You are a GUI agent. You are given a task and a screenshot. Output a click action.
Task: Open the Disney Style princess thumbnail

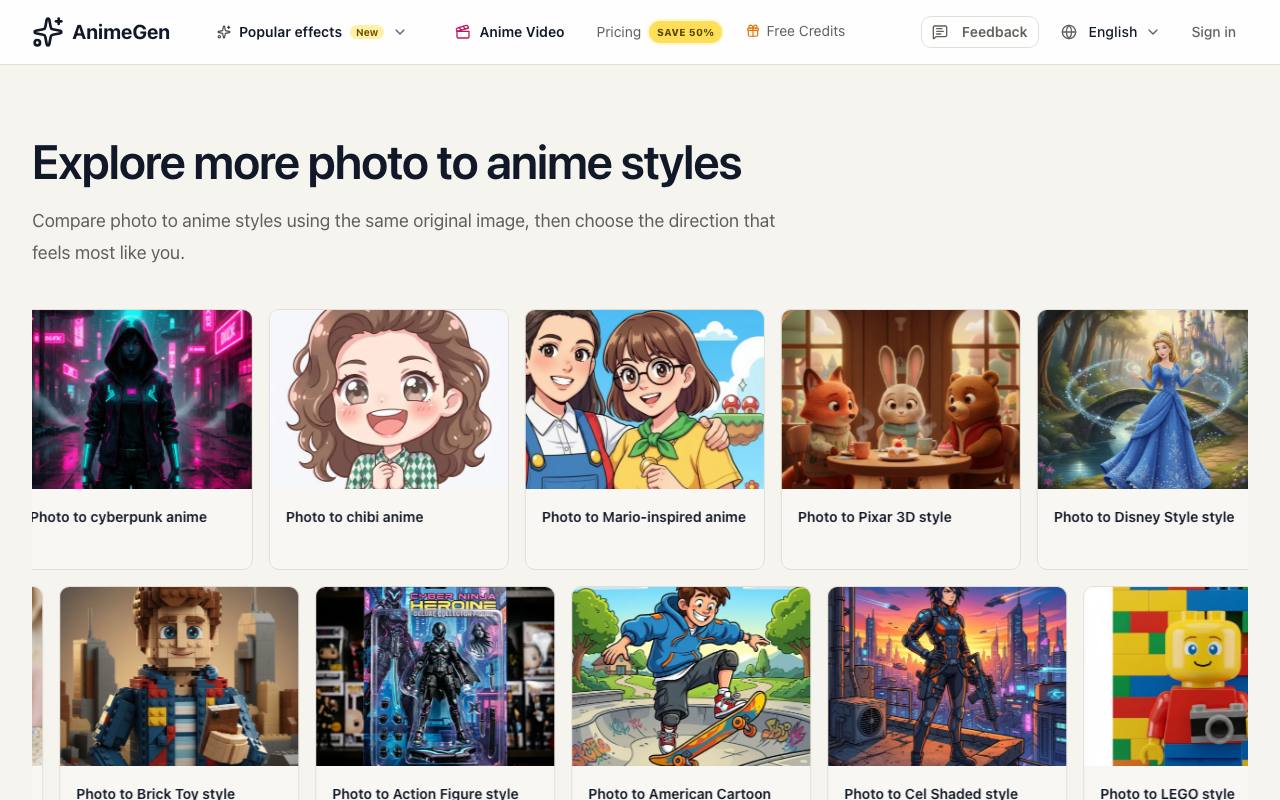(1143, 399)
